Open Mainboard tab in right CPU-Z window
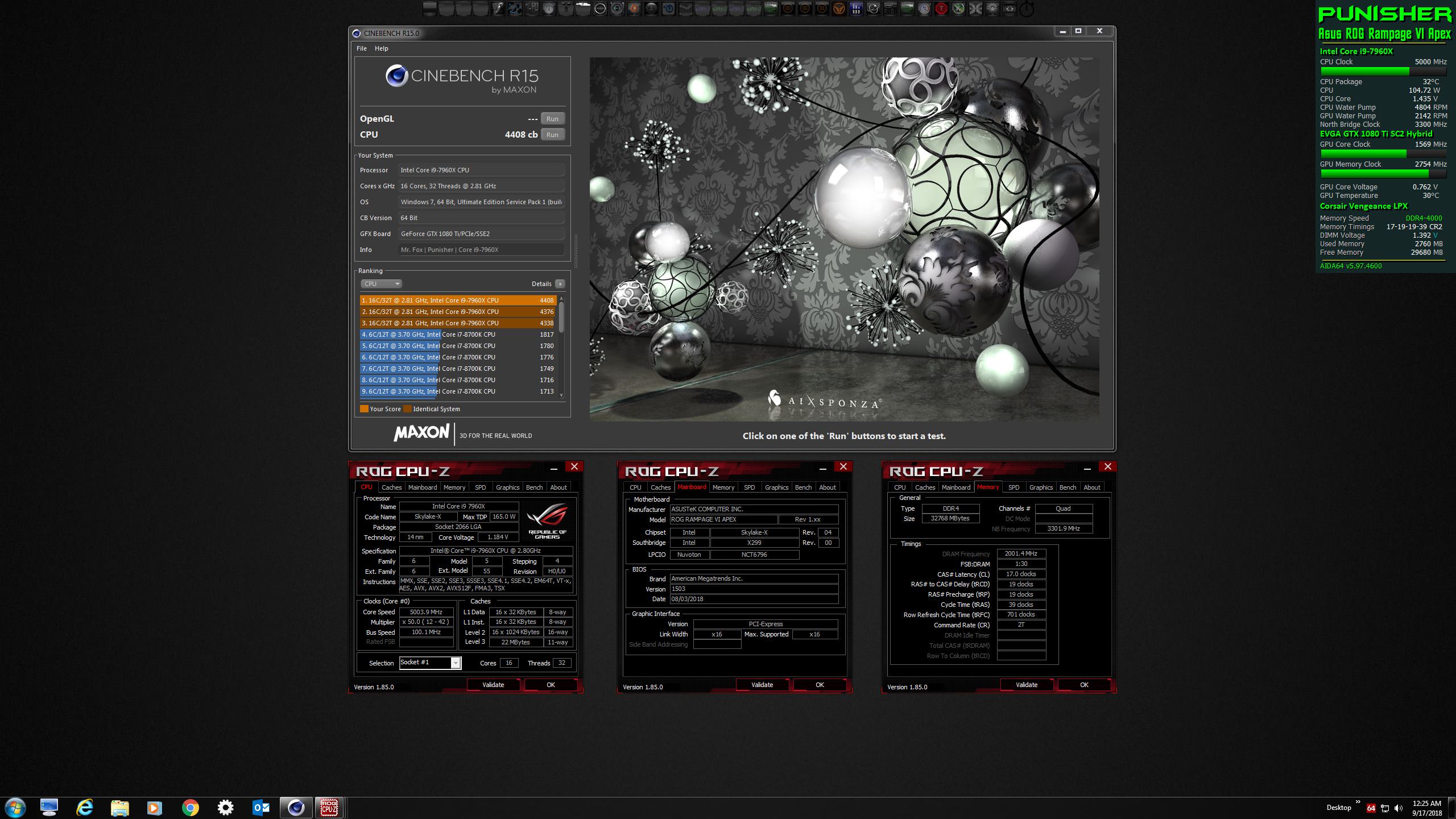Viewport: 1456px width, 819px height. tap(956, 487)
